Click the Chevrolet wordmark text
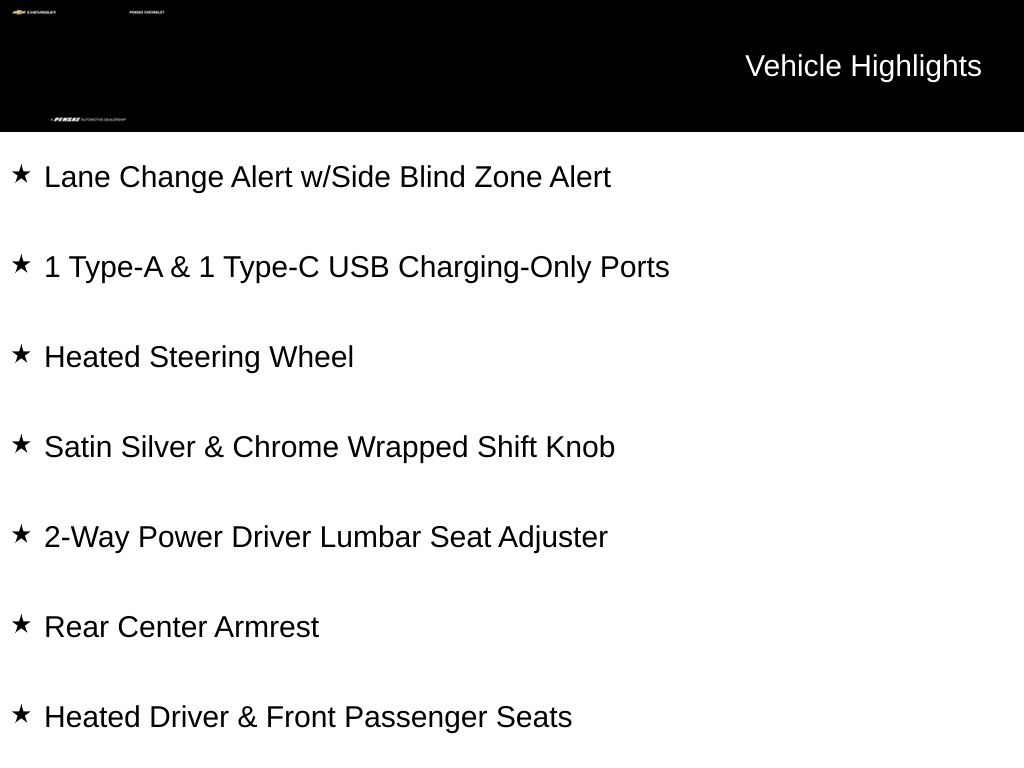The width and height of the screenshot is (1024, 768). pos(41,12)
